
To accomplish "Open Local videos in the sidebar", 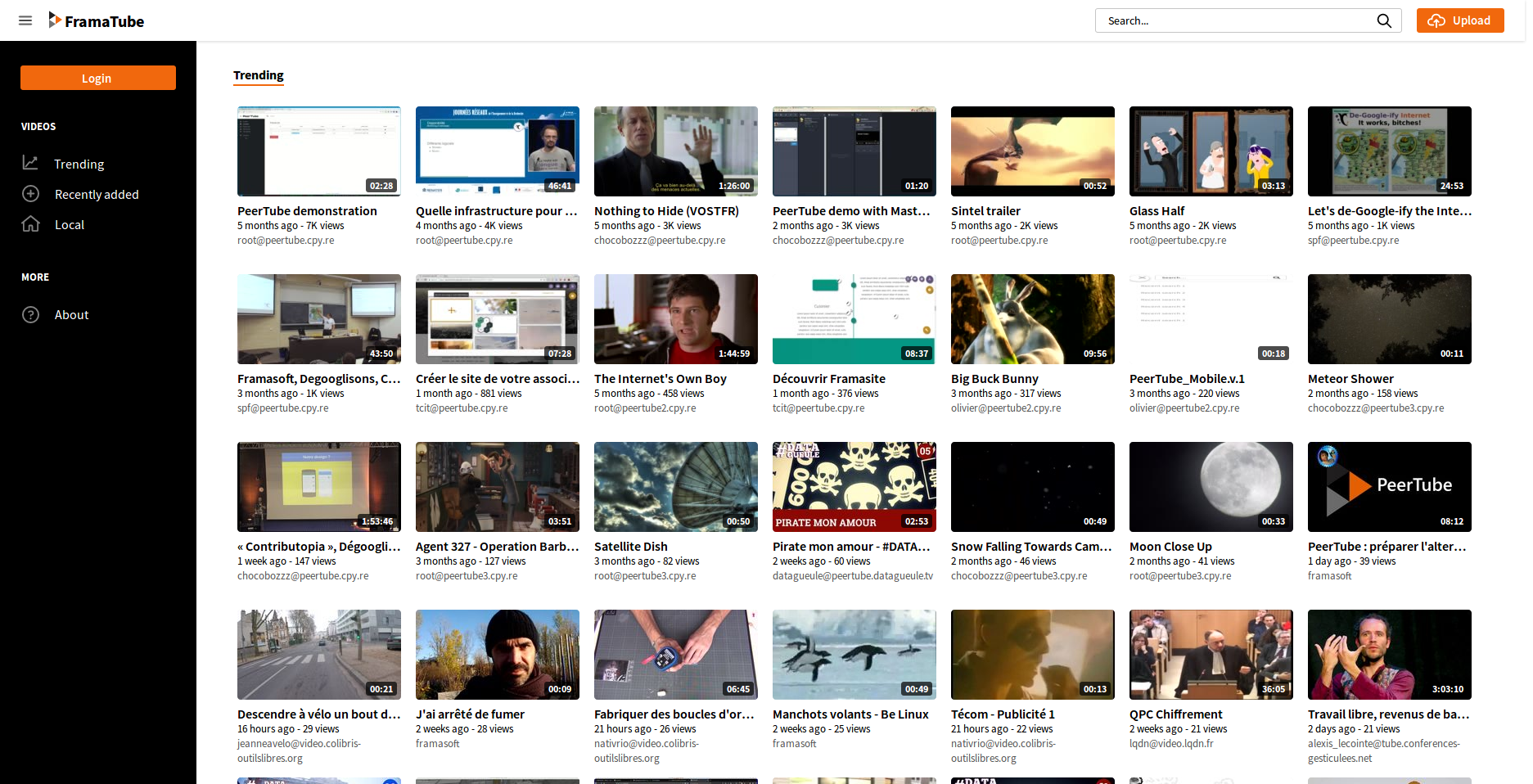I will click(70, 224).
